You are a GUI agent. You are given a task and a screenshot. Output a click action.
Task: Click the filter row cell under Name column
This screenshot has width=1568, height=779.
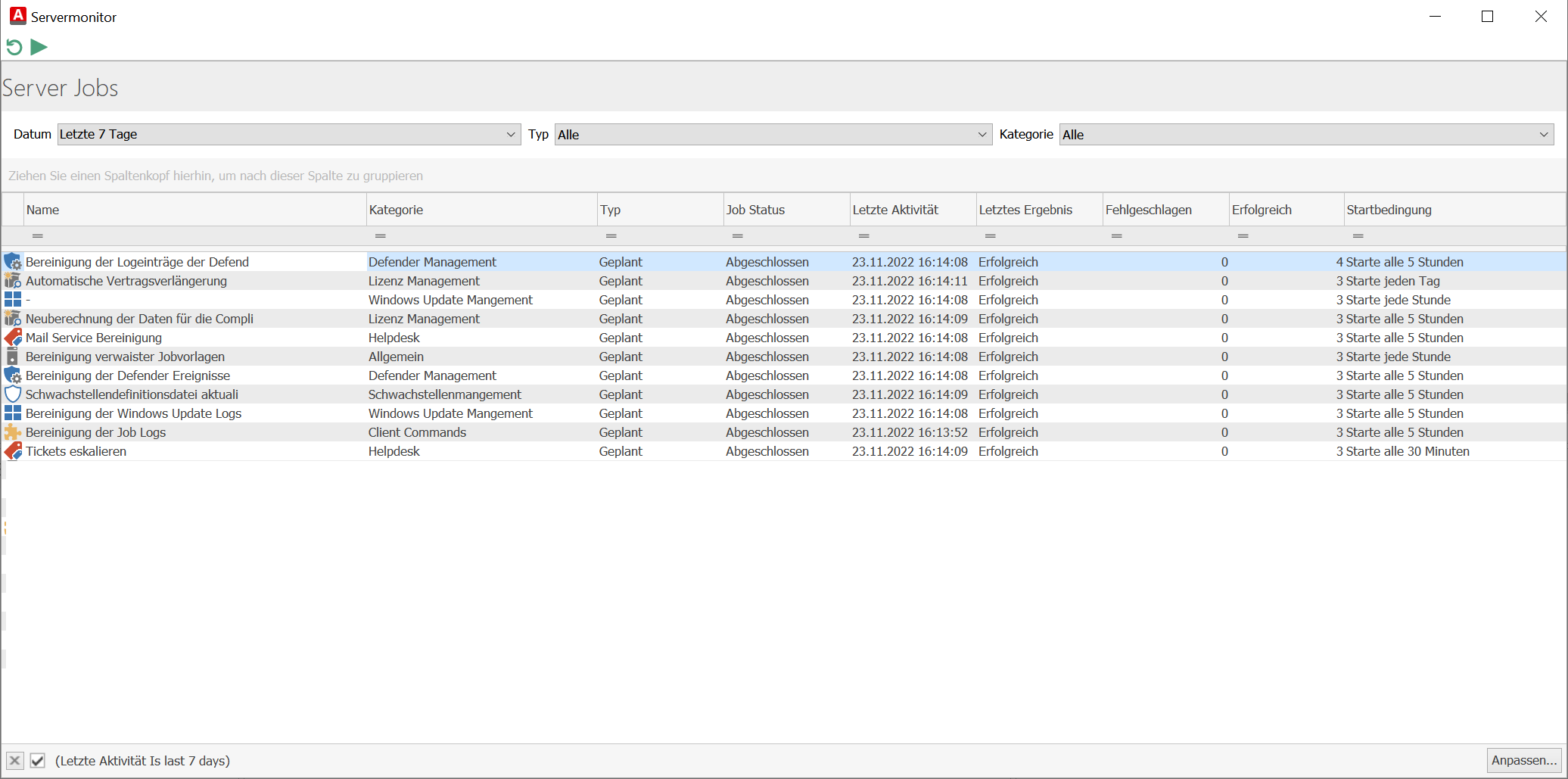pyautogui.click(x=194, y=236)
